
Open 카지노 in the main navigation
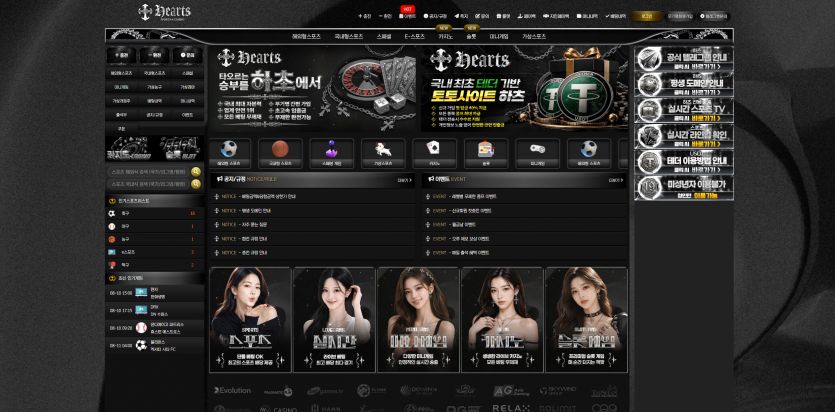coord(445,37)
